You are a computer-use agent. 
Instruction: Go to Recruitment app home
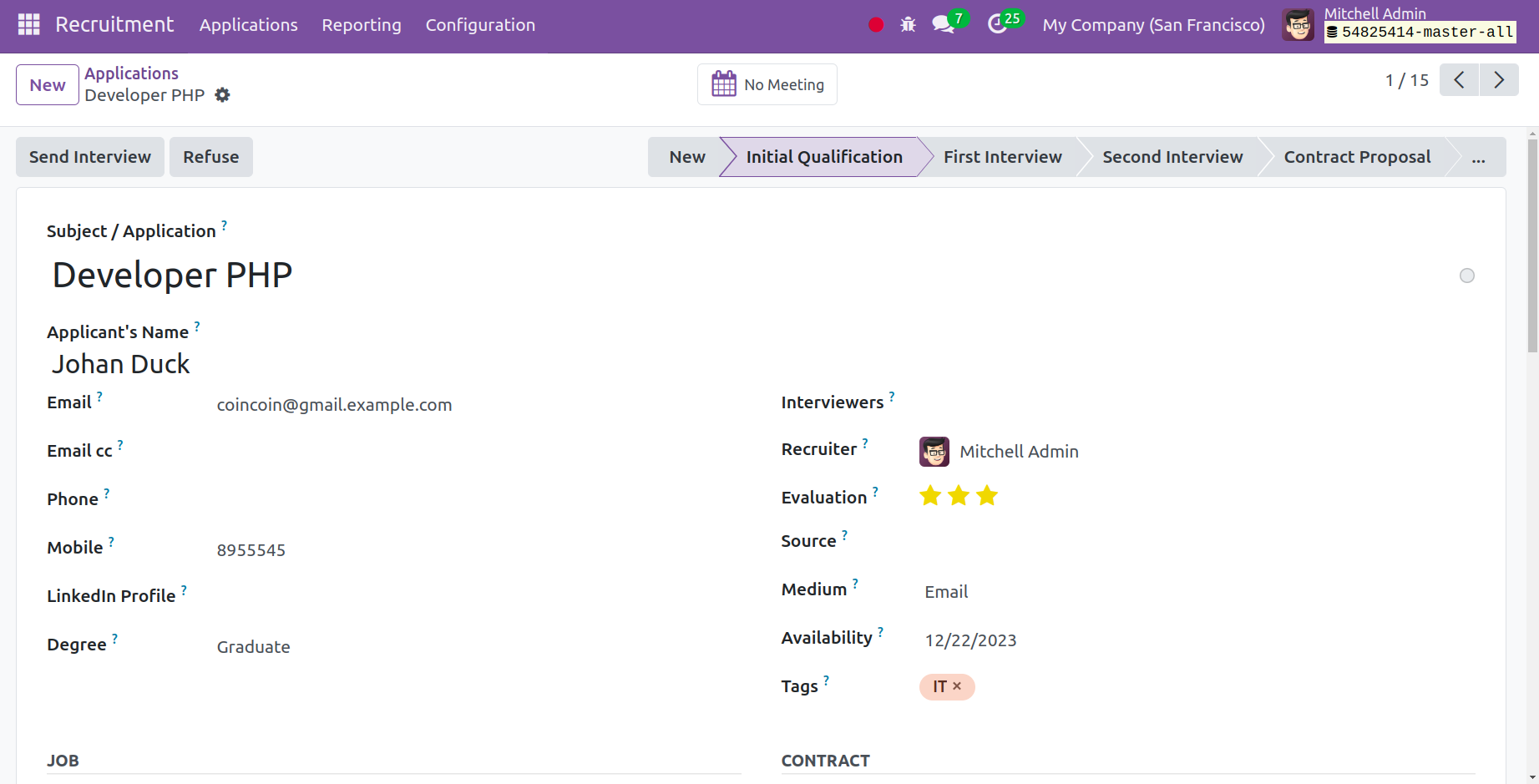tap(114, 25)
